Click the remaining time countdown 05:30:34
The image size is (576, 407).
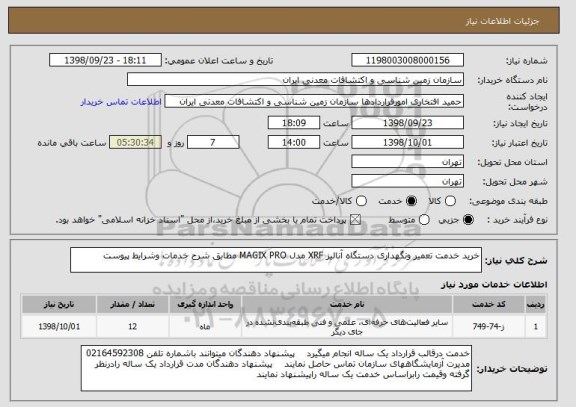point(135,142)
